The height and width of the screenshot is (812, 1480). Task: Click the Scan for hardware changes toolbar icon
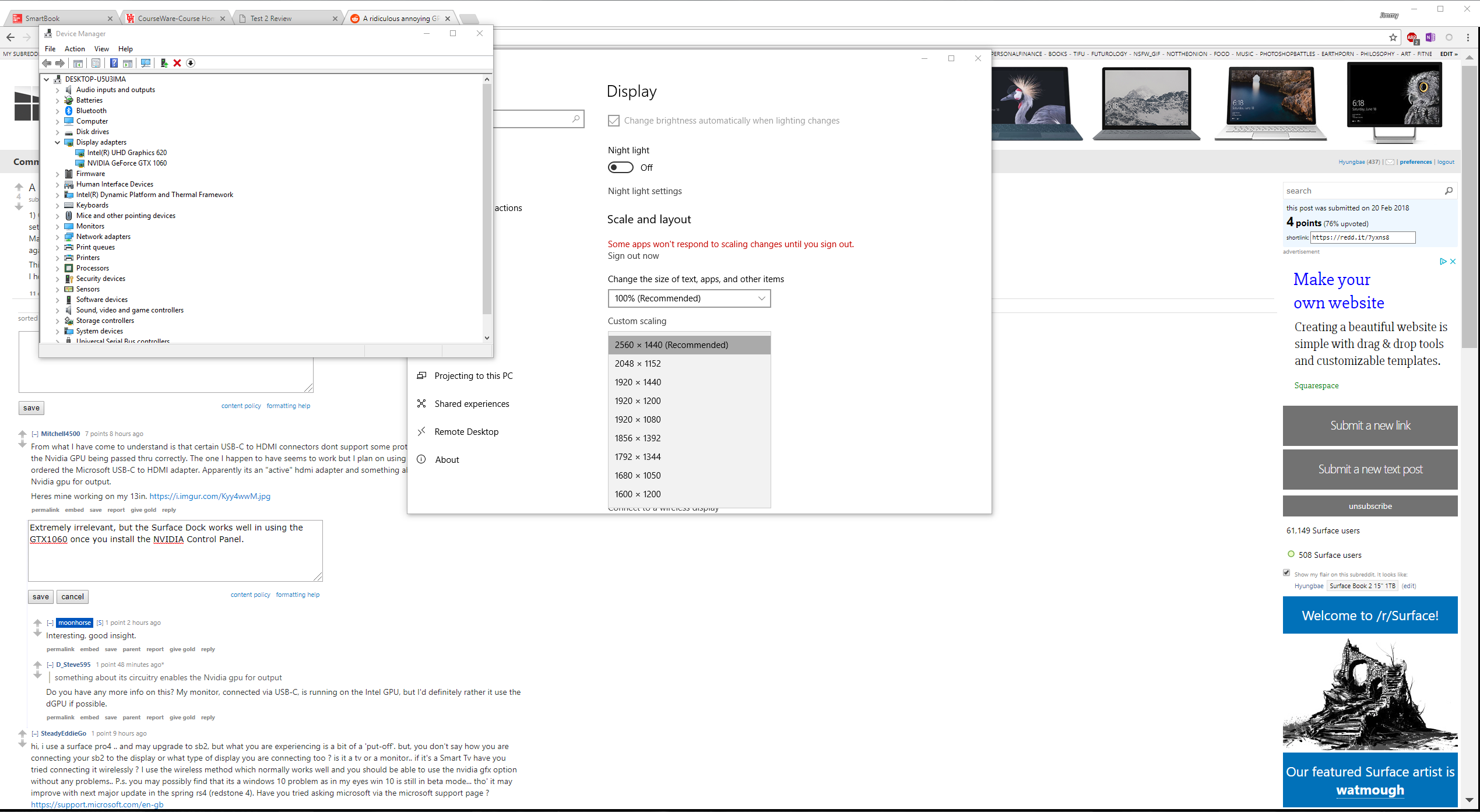click(146, 63)
